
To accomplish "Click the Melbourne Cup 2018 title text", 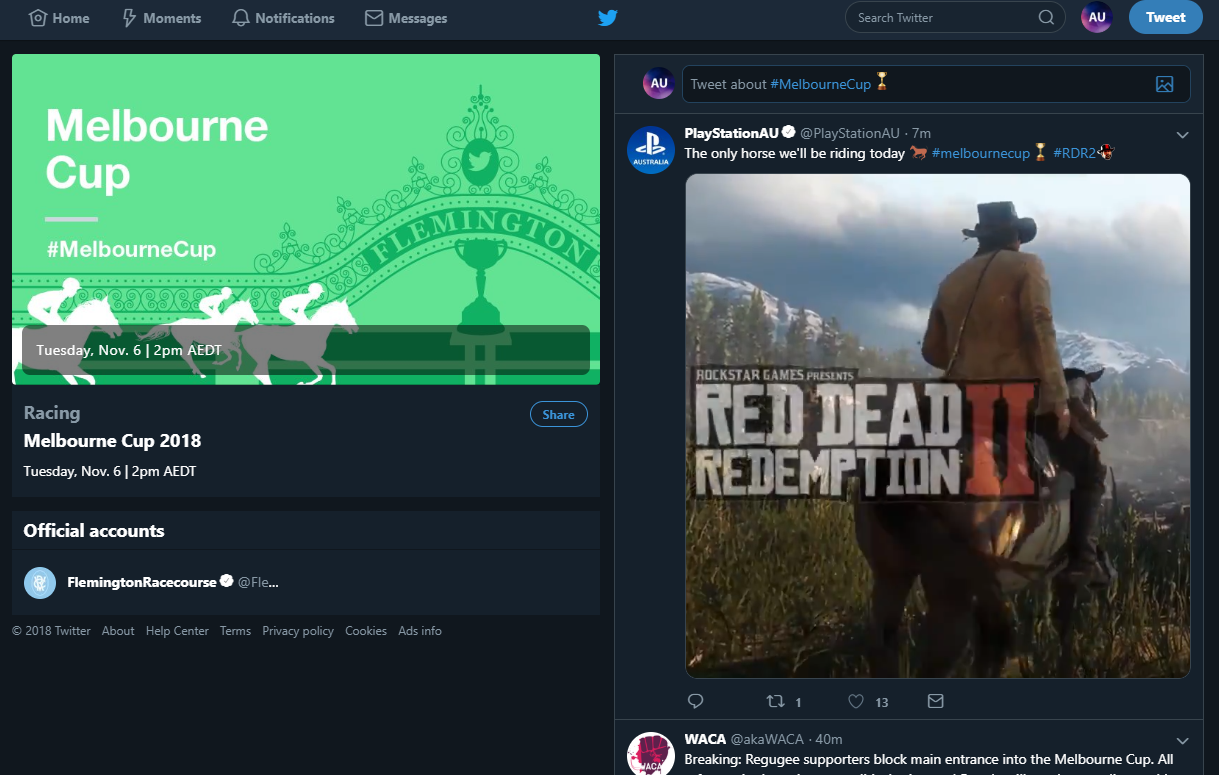I will tap(112, 441).
